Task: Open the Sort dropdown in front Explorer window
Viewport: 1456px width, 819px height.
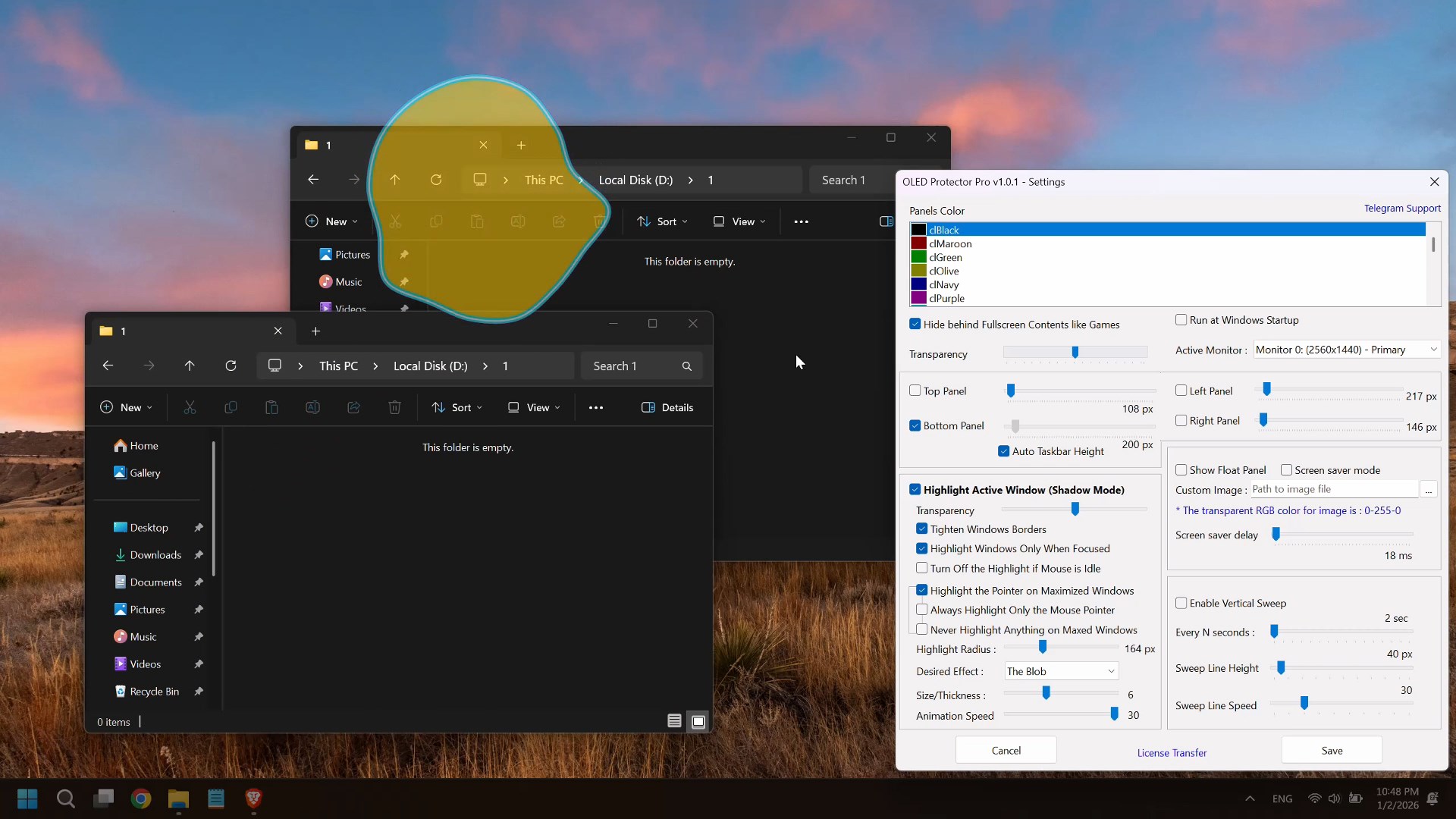Action: coord(457,407)
